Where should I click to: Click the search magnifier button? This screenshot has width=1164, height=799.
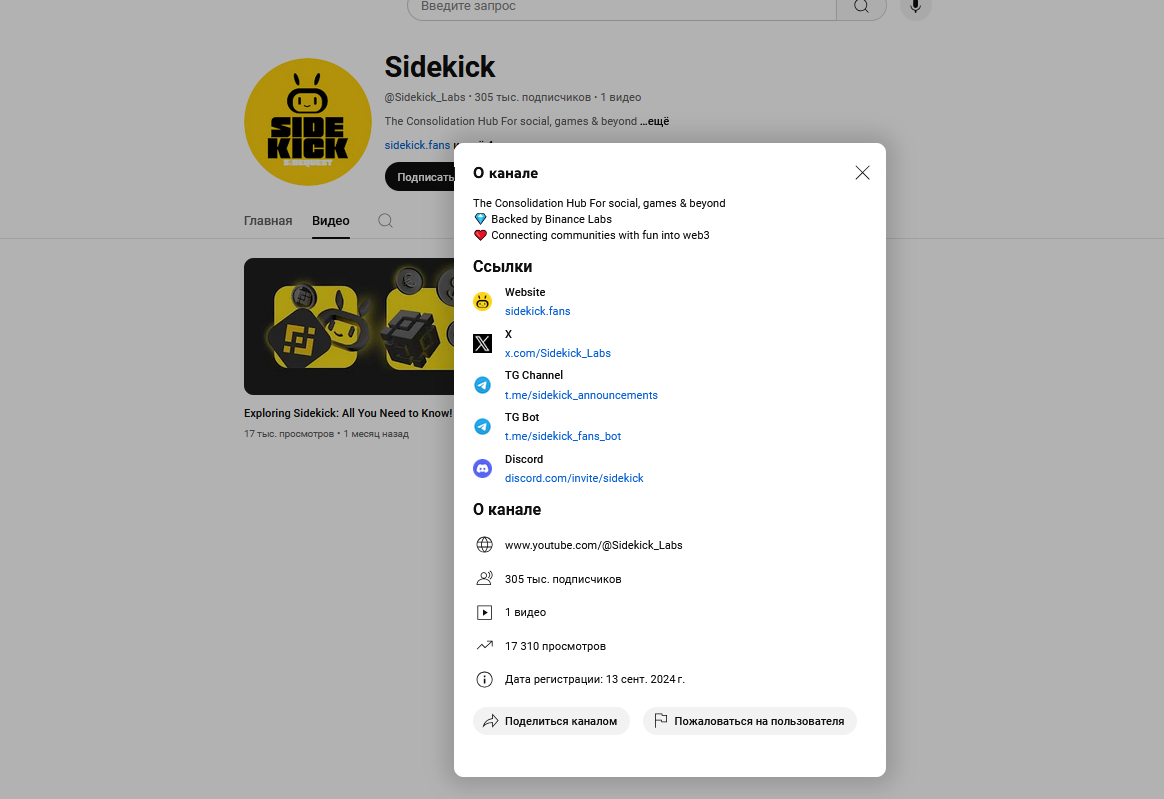tap(861, 7)
